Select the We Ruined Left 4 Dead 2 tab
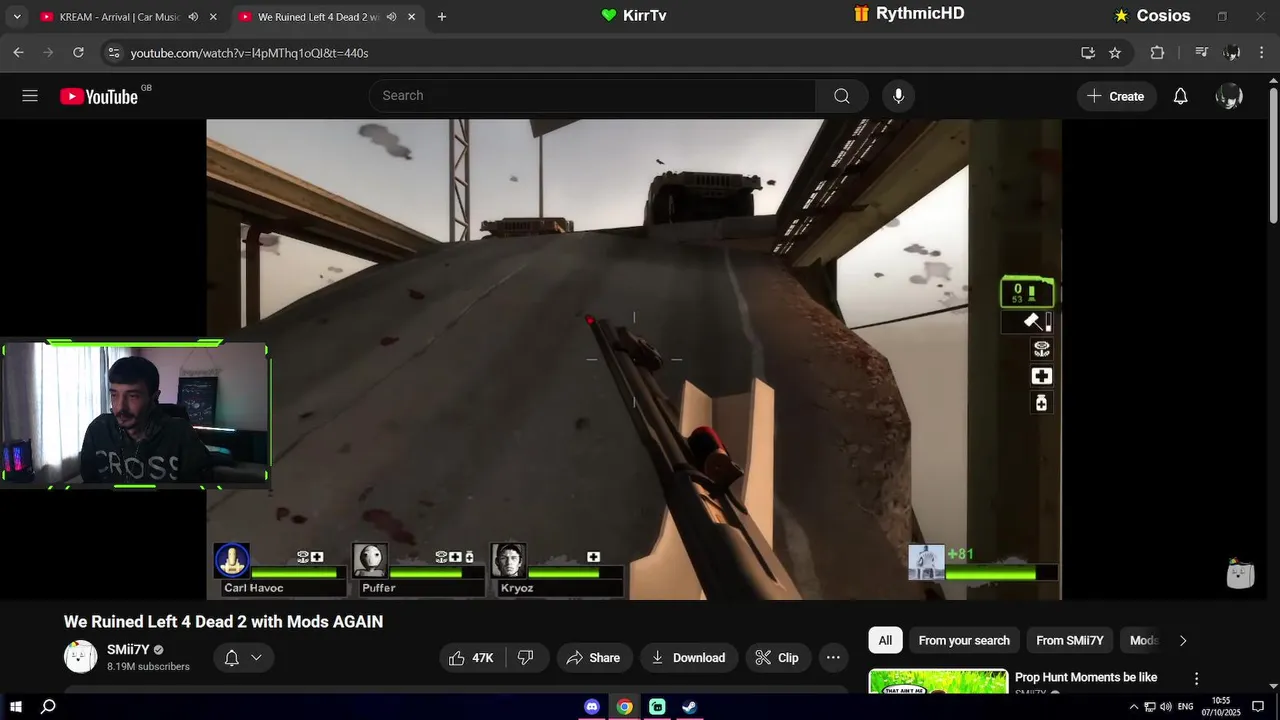1280x720 pixels. (x=315, y=17)
